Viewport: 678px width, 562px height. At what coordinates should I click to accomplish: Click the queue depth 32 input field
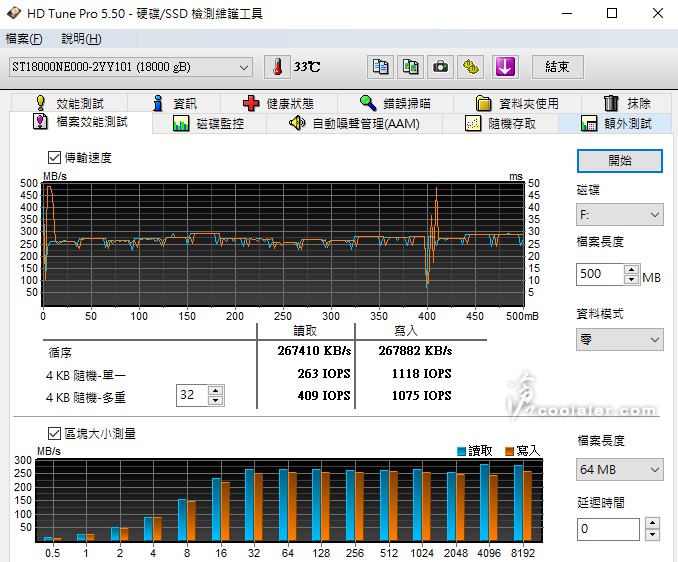point(192,395)
